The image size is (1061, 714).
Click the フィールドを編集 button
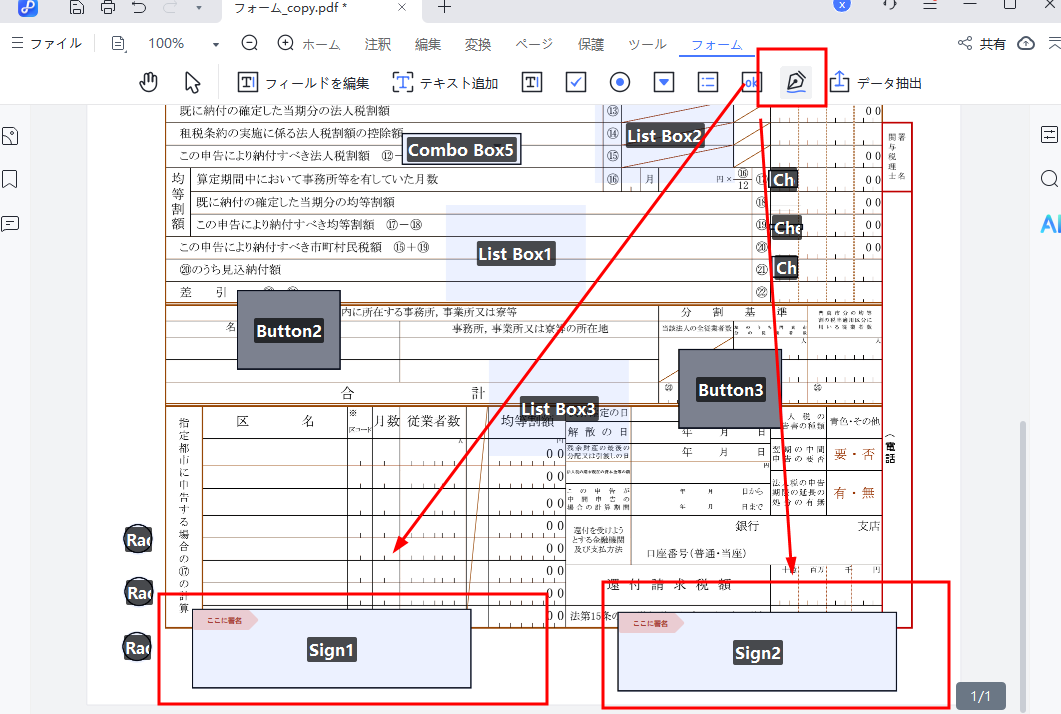304,83
